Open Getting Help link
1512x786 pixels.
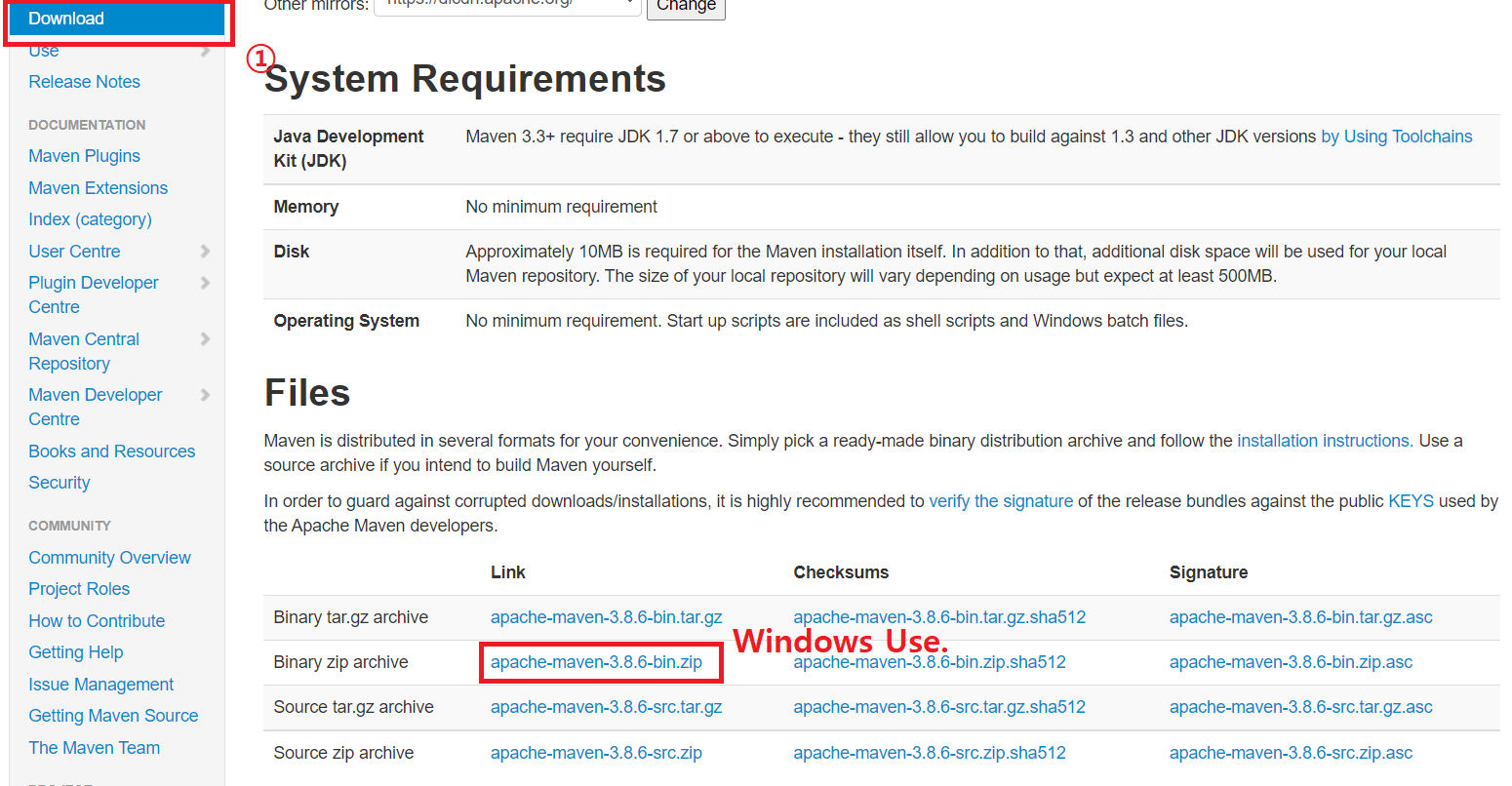(75, 652)
